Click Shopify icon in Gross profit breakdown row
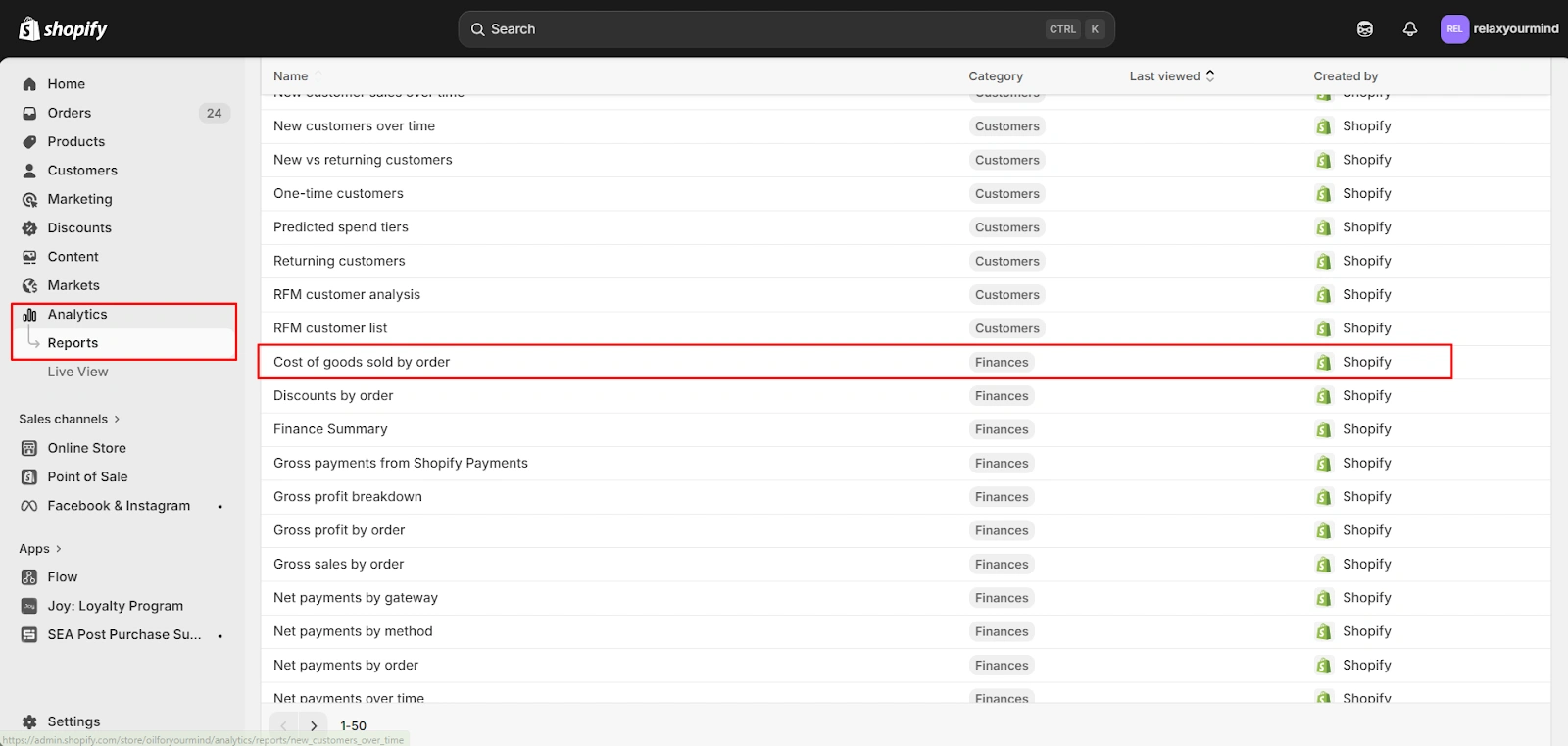 [1324, 497]
